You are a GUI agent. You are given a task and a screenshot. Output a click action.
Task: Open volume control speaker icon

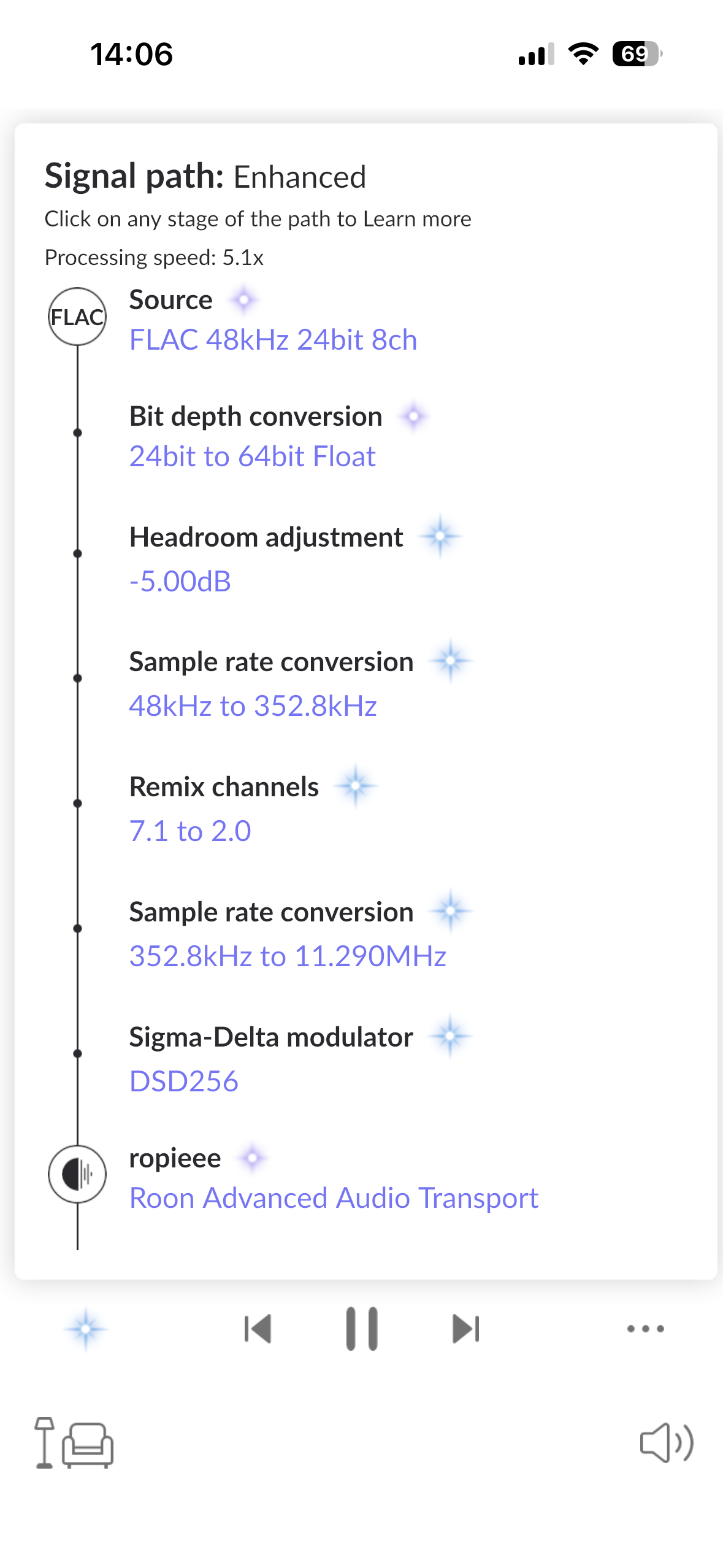pos(666,1443)
